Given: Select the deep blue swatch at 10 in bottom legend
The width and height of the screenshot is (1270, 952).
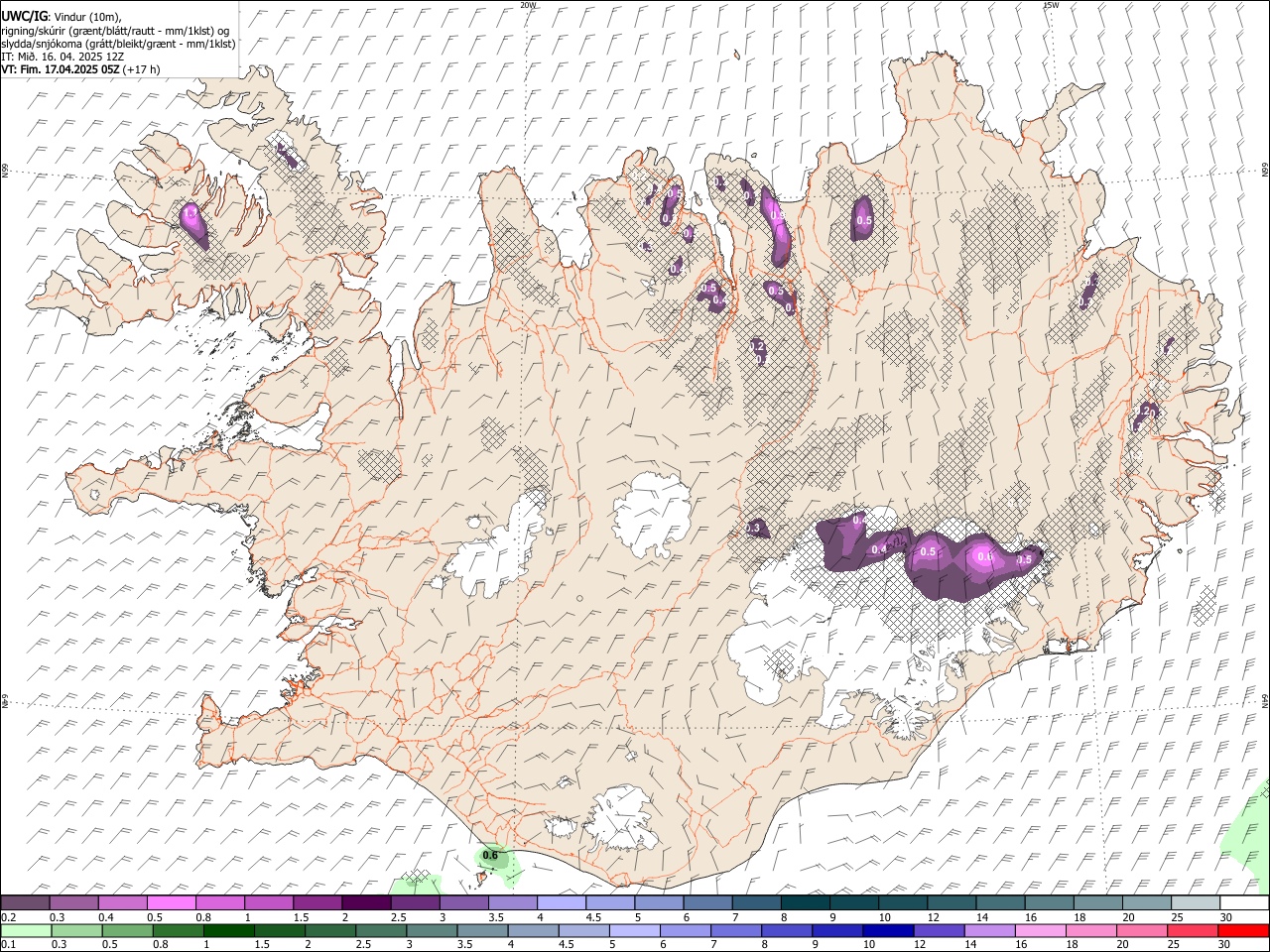Looking at the screenshot, I should pos(888,930).
